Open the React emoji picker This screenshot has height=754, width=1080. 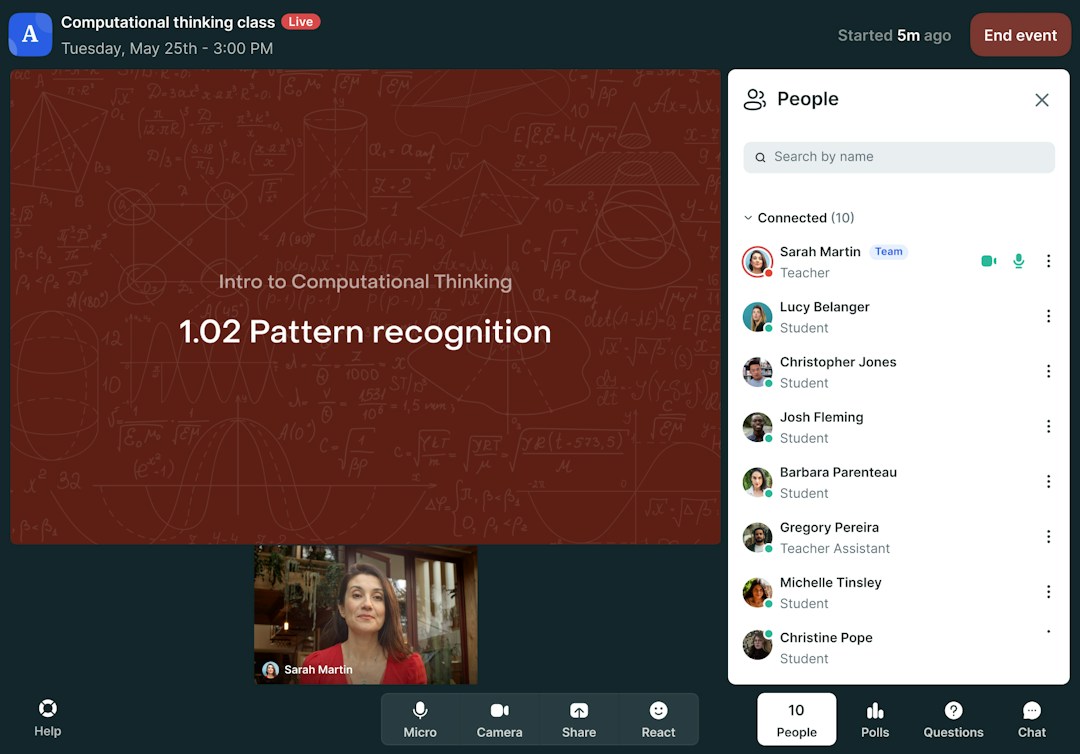pos(658,720)
